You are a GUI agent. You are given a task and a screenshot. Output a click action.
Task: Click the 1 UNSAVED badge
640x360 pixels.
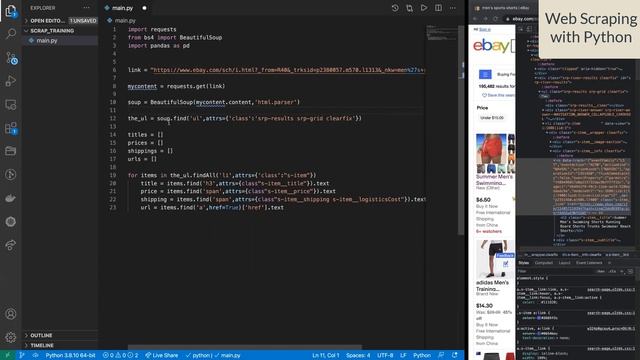coord(83,20)
